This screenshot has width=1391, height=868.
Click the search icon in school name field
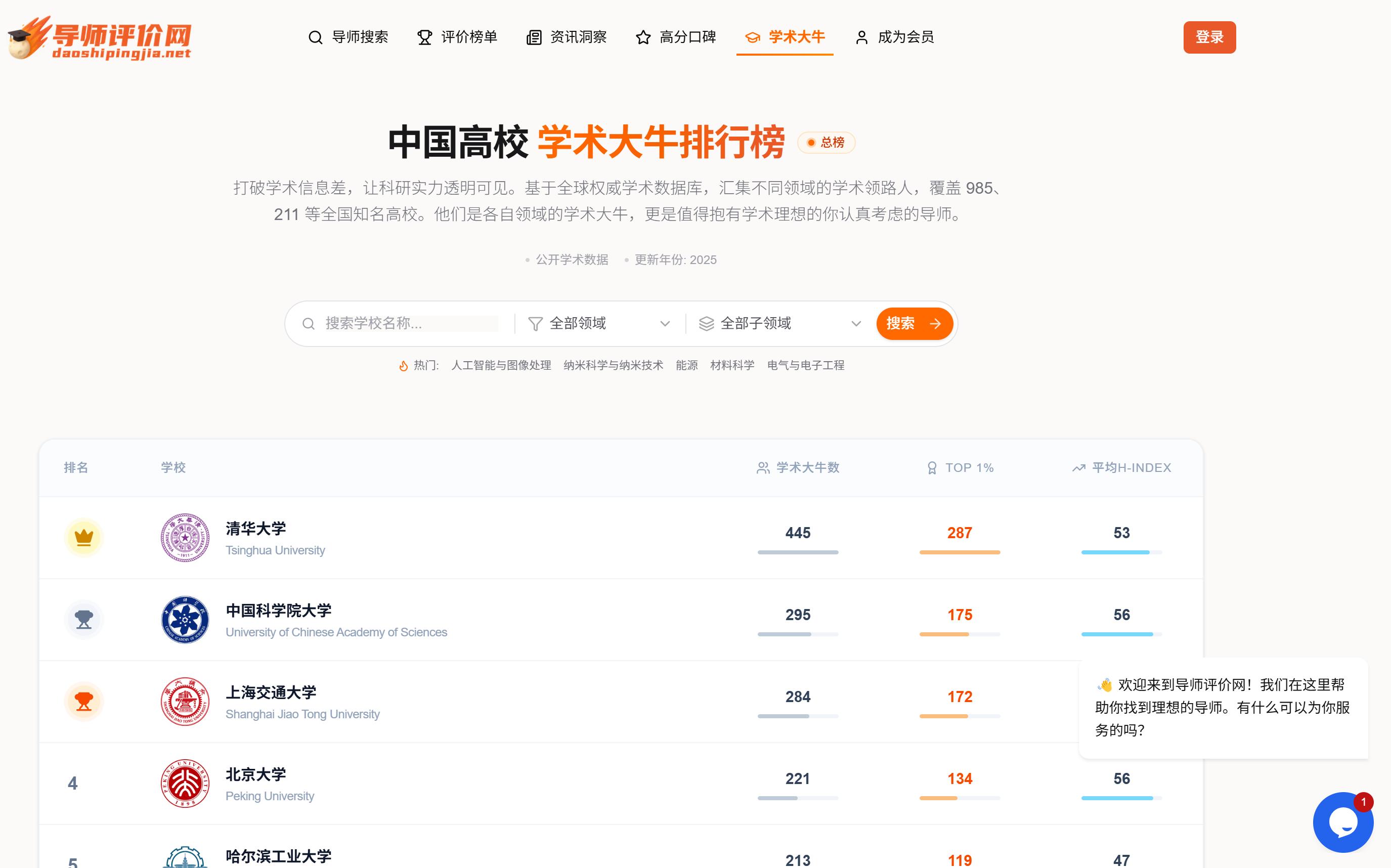(308, 324)
